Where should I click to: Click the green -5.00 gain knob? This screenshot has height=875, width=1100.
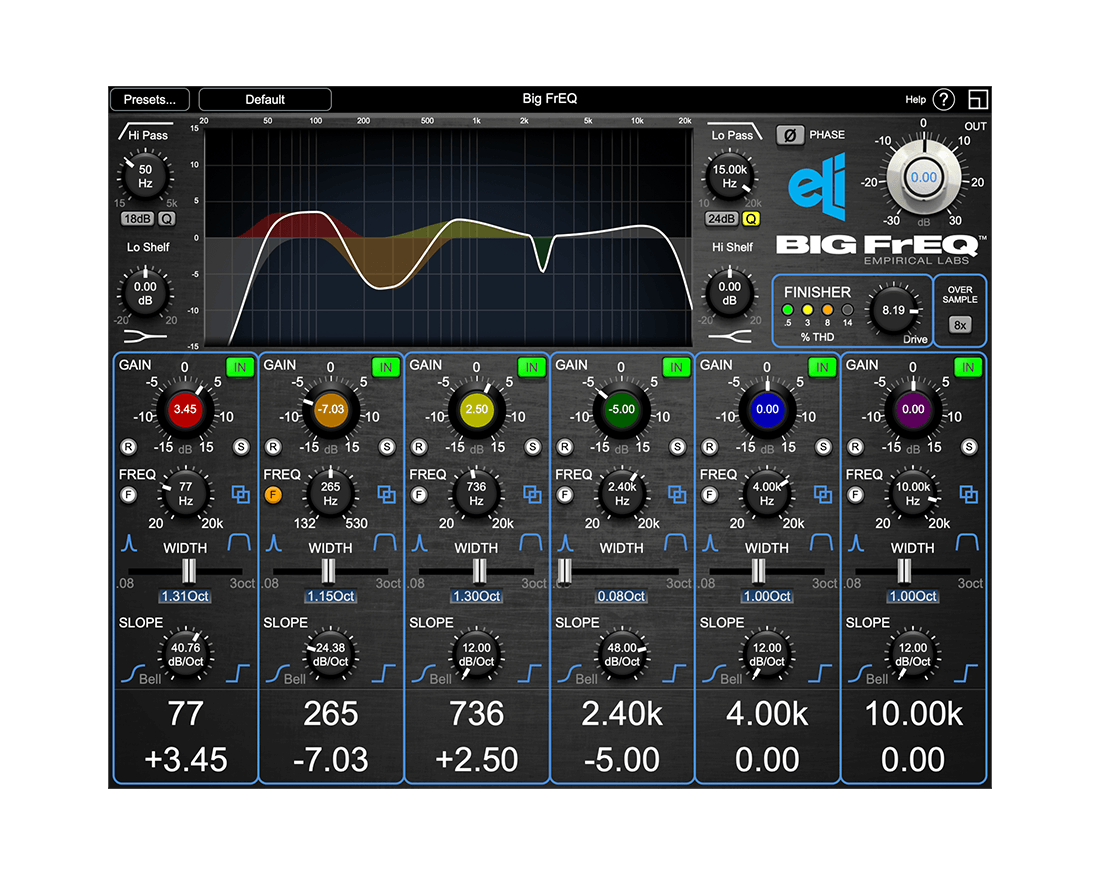tap(622, 410)
